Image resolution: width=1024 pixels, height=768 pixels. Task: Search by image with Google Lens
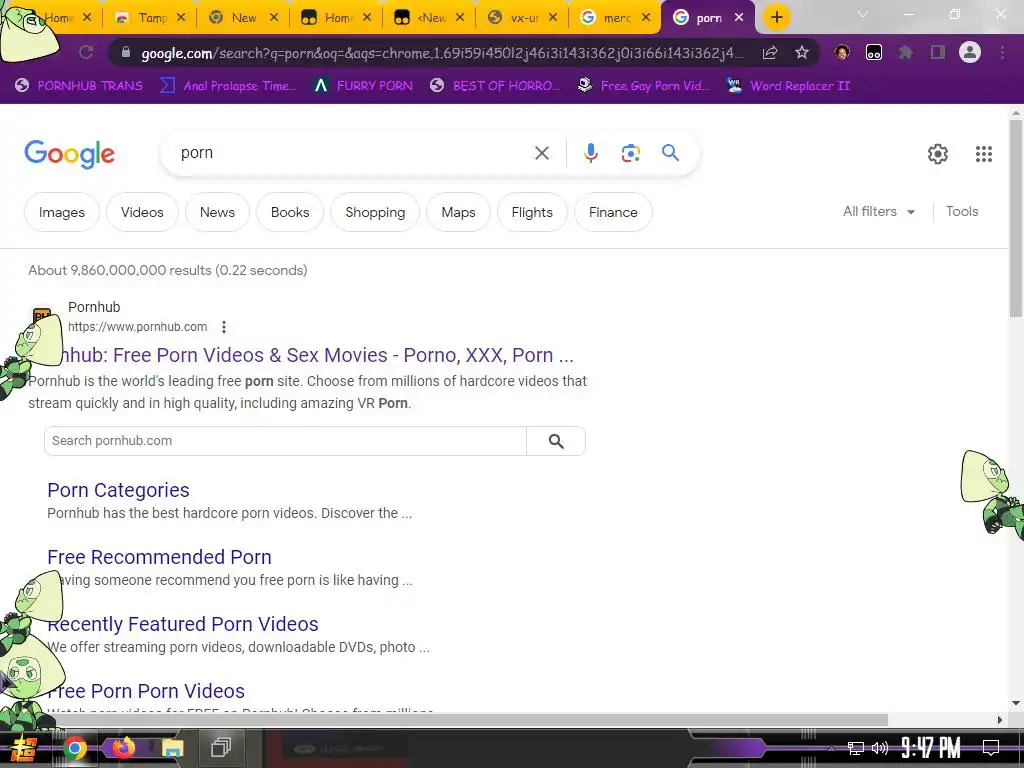pyautogui.click(x=630, y=153)
